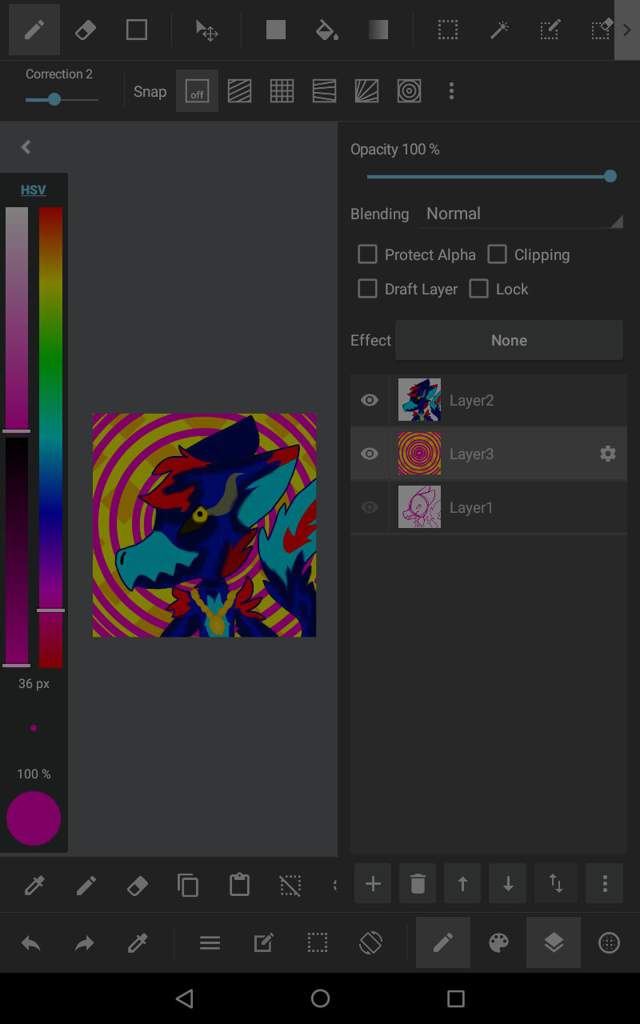Select the Eraser tool in top toolbar
Screen dimensions: 640x1024
point(86,30)
